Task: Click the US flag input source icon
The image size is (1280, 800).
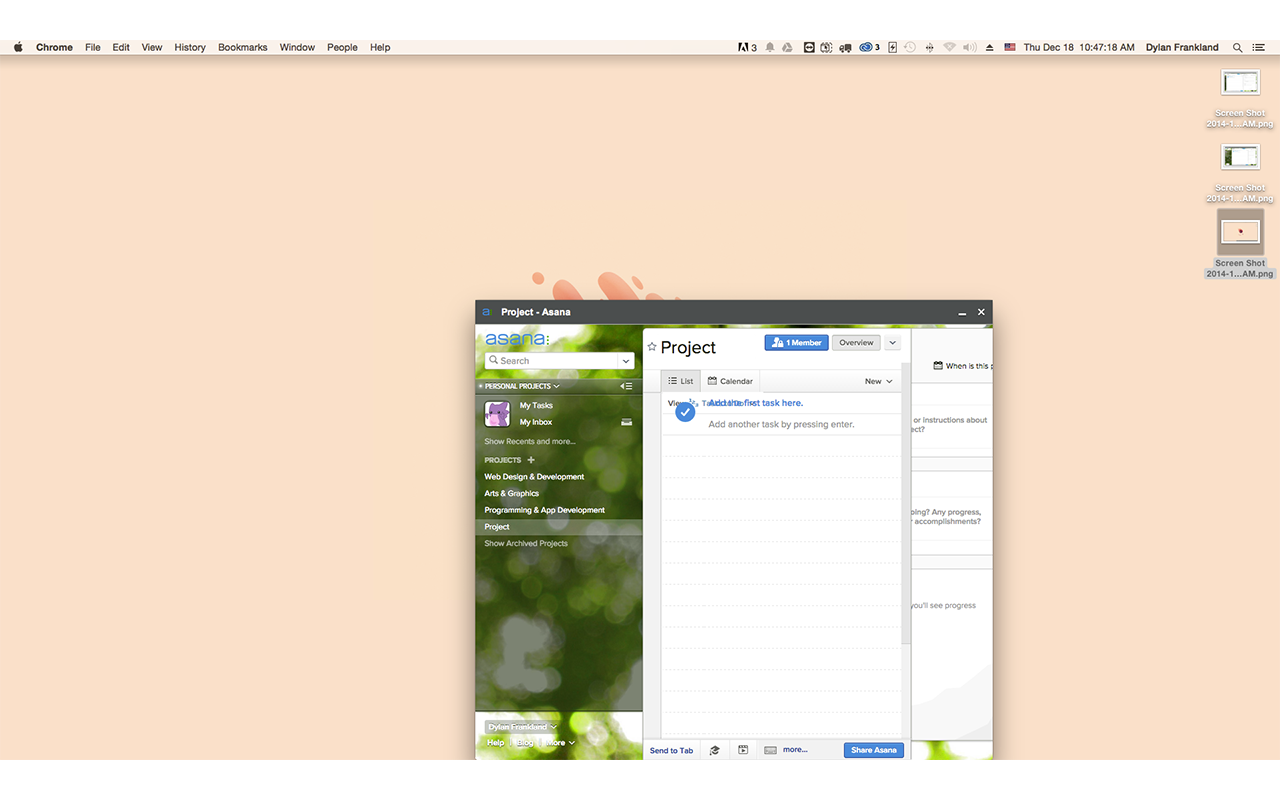Action: [x=1010, y=47]
